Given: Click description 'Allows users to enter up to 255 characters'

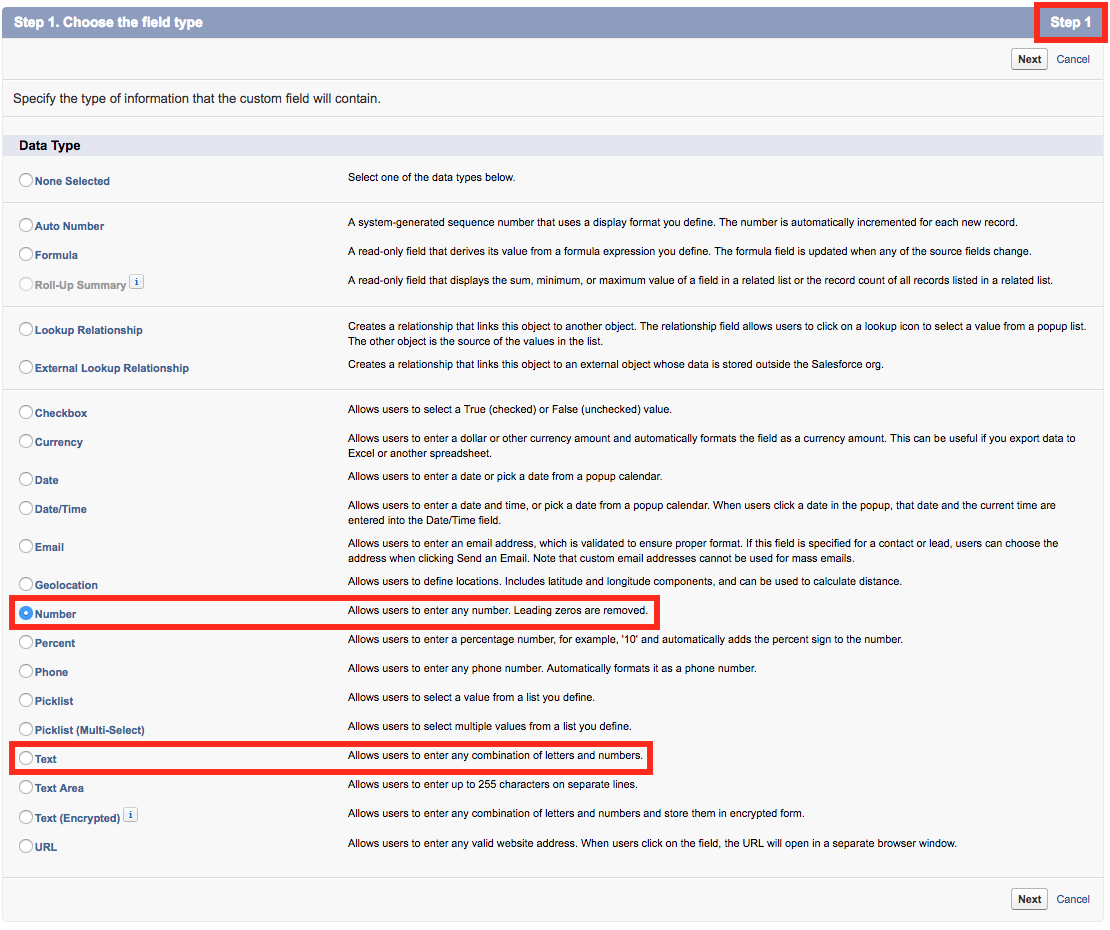Looking at the screenshot, I should (x=493, y=784).
